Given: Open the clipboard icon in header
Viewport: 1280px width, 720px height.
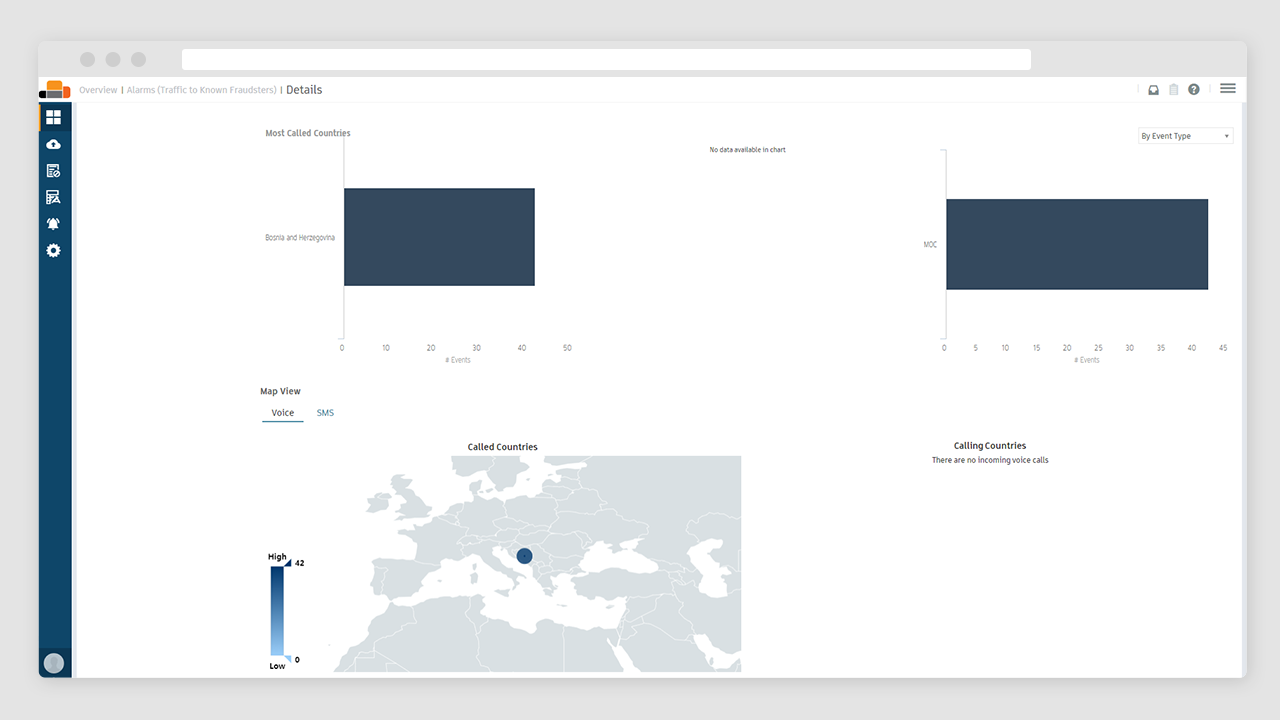Looking at the screenshot, I should pyautogui.click(x=1174, y=90).
